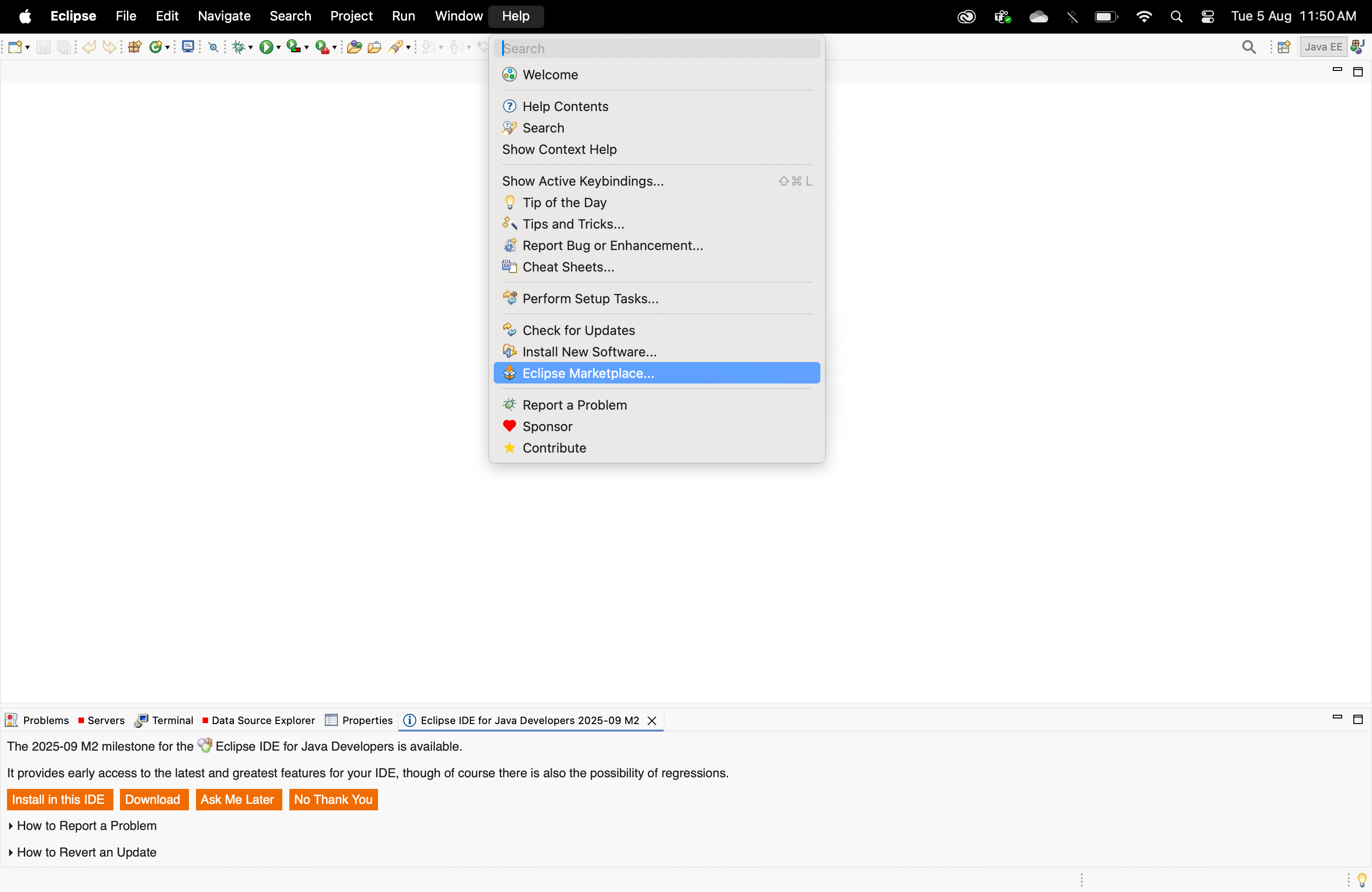The width and height of the screenshot is (1372, 892).
Task: Click the Ask Me Later button
Action: [238, 799]
